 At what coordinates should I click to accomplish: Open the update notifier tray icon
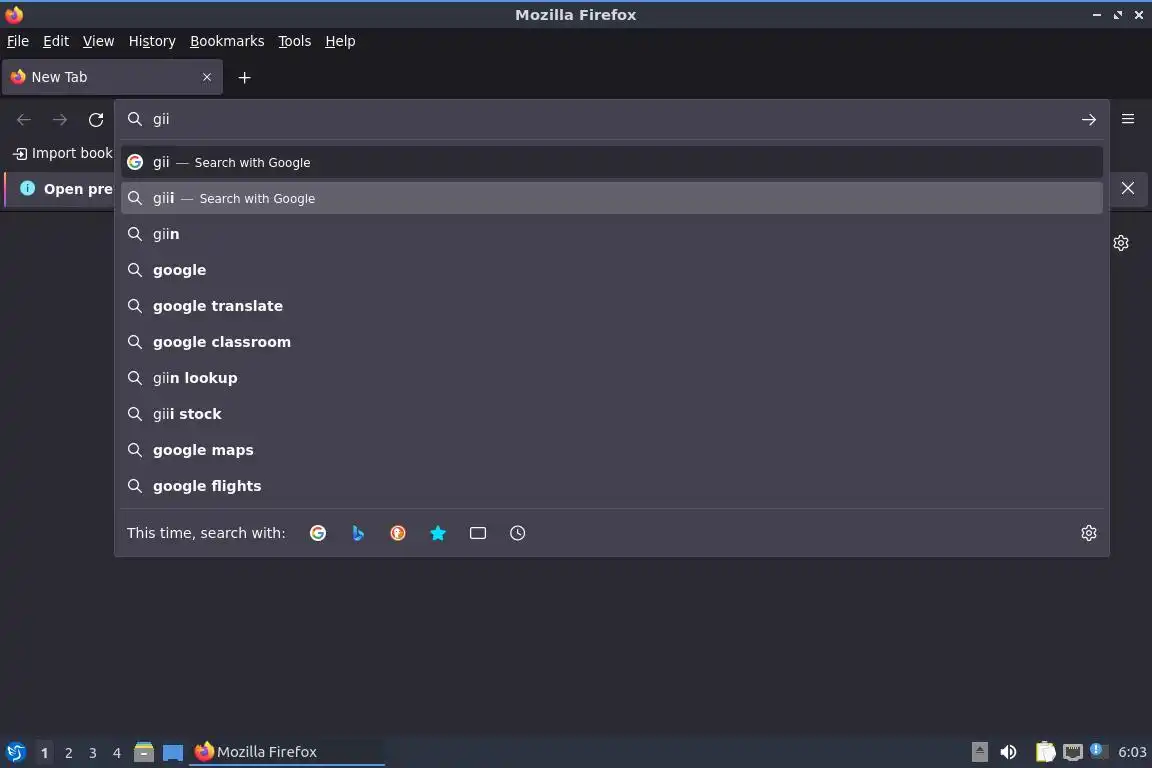tap(1097, 750)
